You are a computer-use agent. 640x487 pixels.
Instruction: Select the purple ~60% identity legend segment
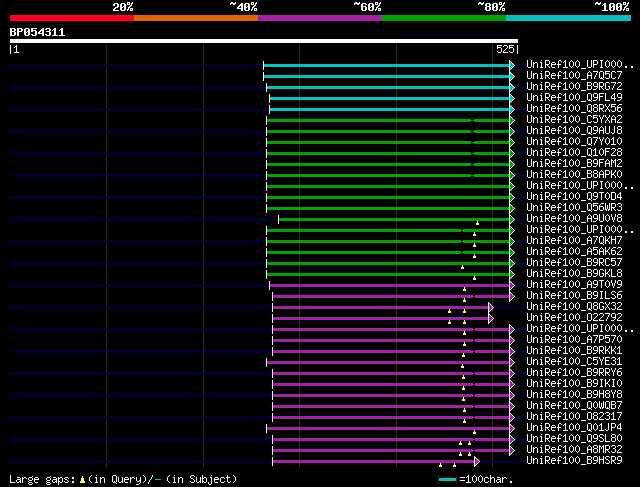click(x=320, y=18)
